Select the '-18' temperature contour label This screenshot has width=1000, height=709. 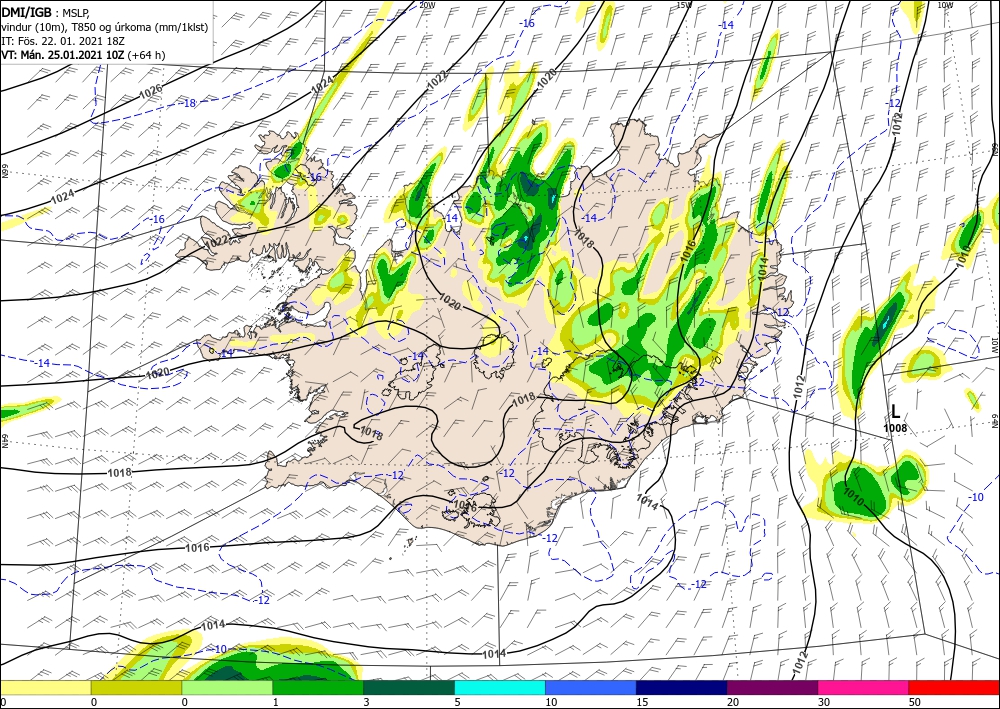pyautogui.click(x=189, y=103)
